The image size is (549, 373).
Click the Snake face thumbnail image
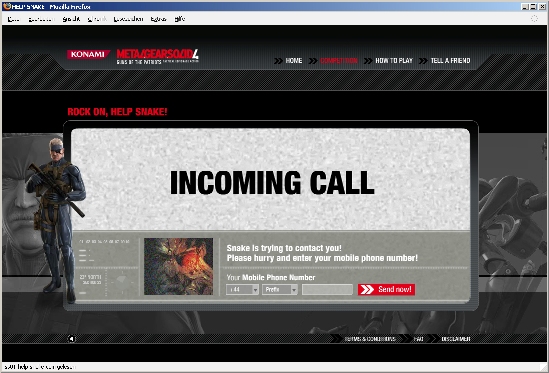179,267
